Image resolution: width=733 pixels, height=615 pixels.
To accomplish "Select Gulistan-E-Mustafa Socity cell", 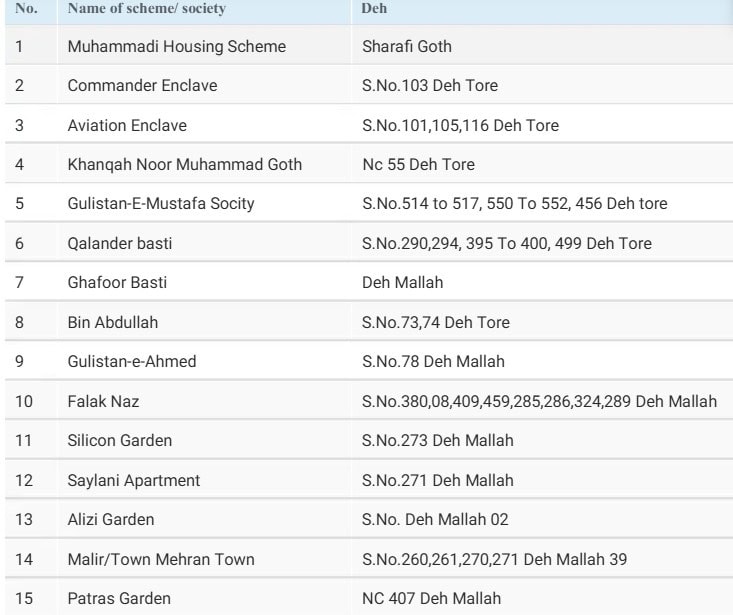I will point(161,204).
